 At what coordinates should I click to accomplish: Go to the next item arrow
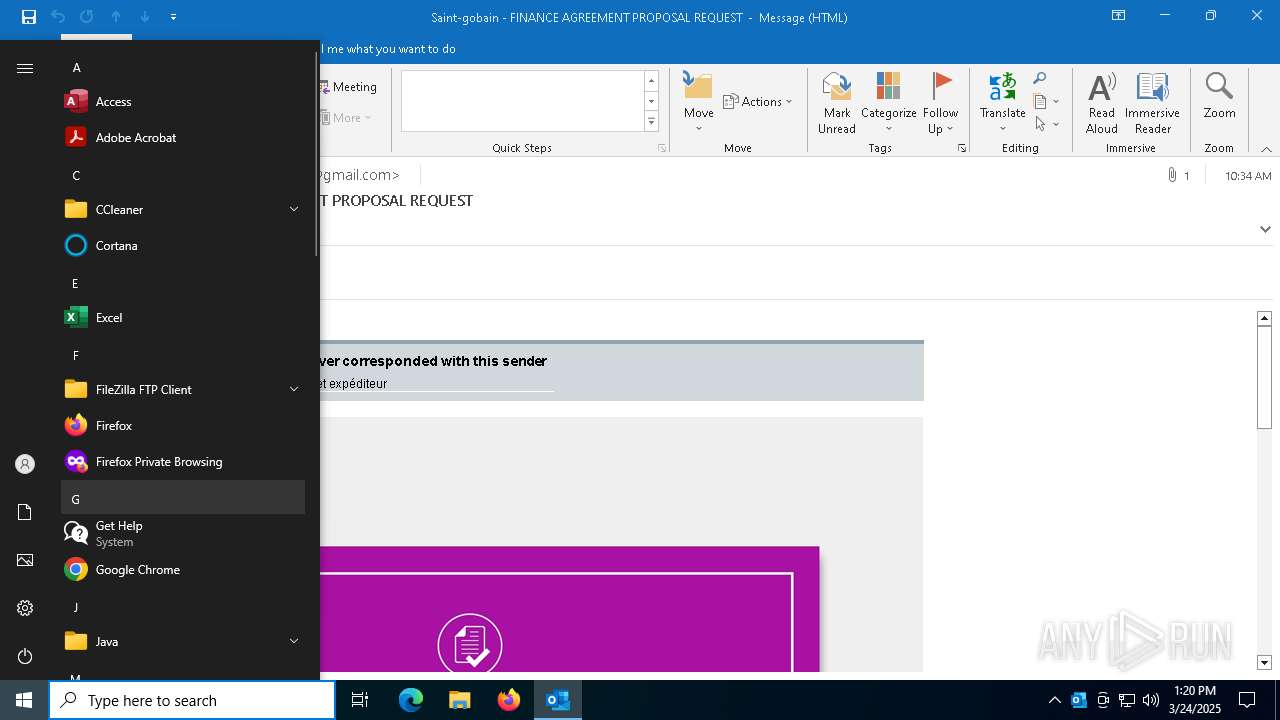tap(145, 17)
